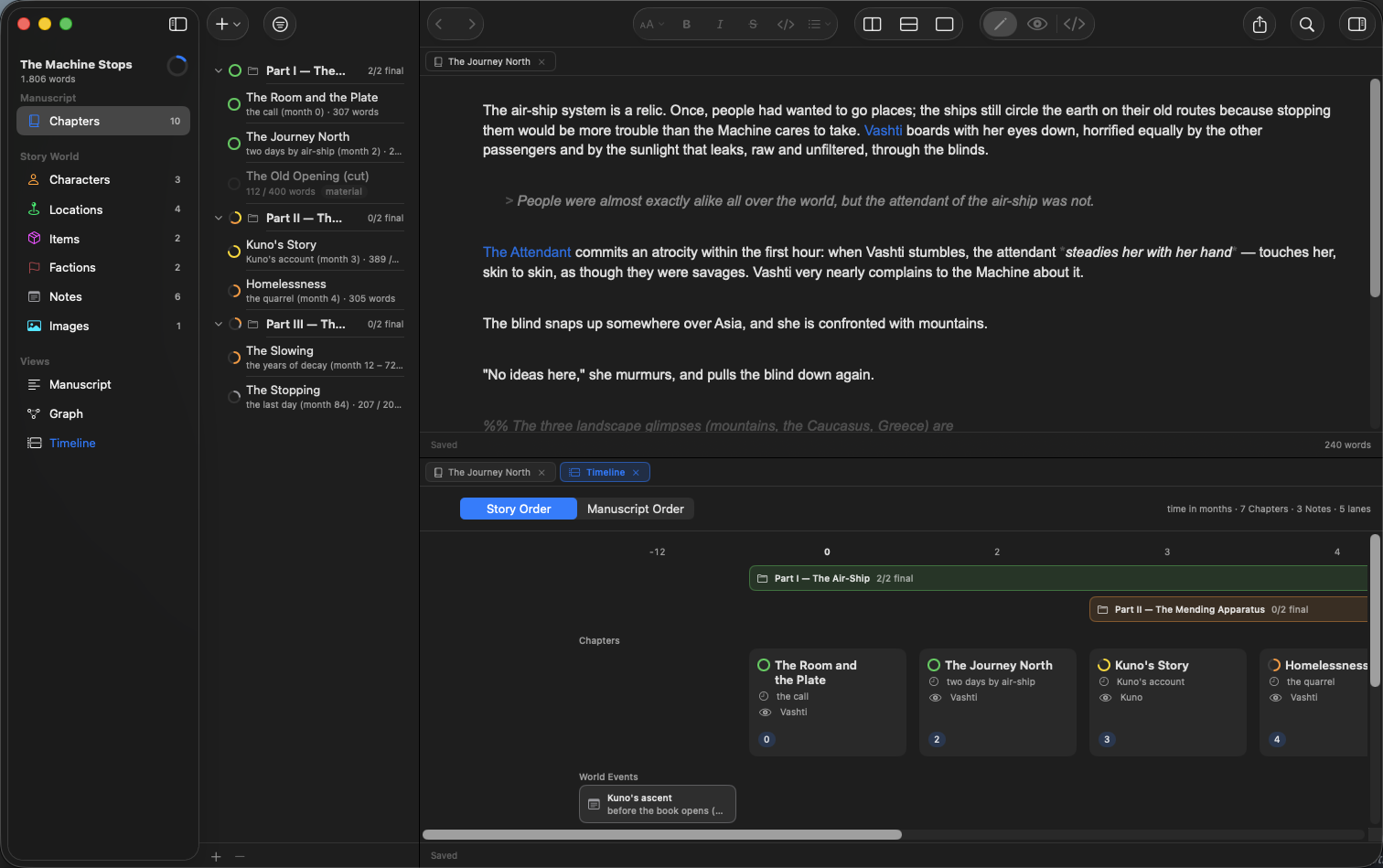Toggle status circle of Homelessness in chapter list

(234, 291)
